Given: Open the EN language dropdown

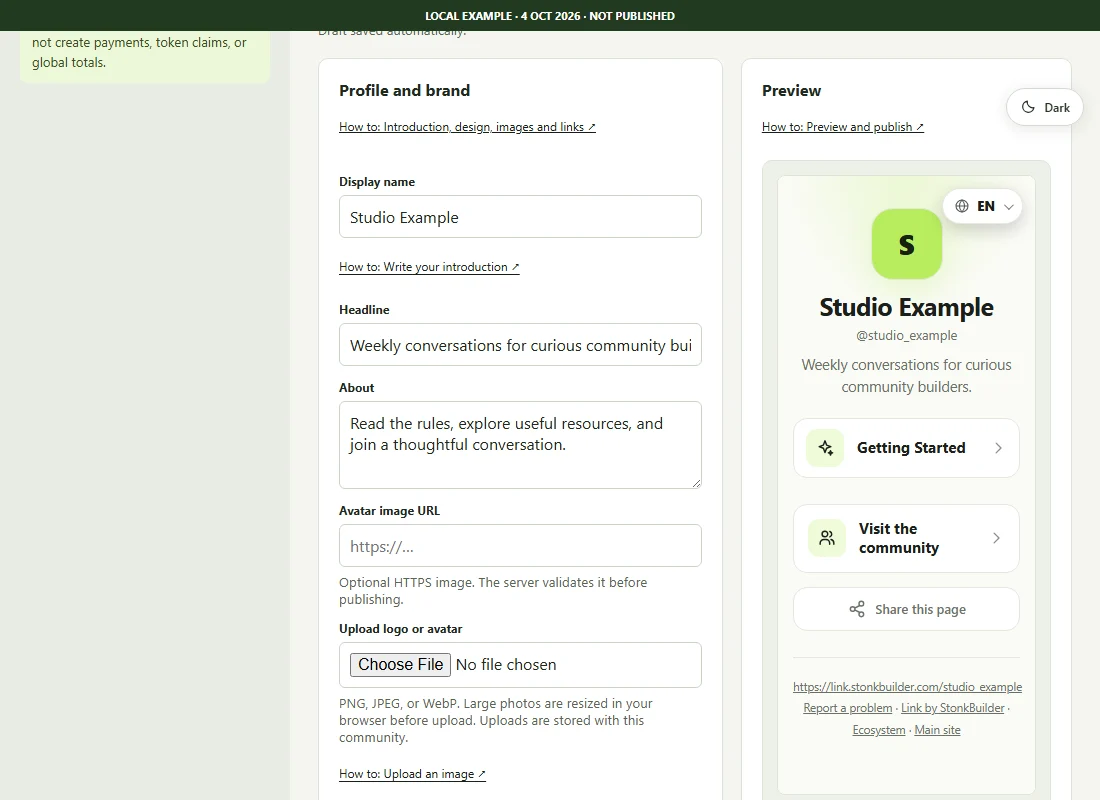Looking at the screenshot, I should (x=982, y=206).
